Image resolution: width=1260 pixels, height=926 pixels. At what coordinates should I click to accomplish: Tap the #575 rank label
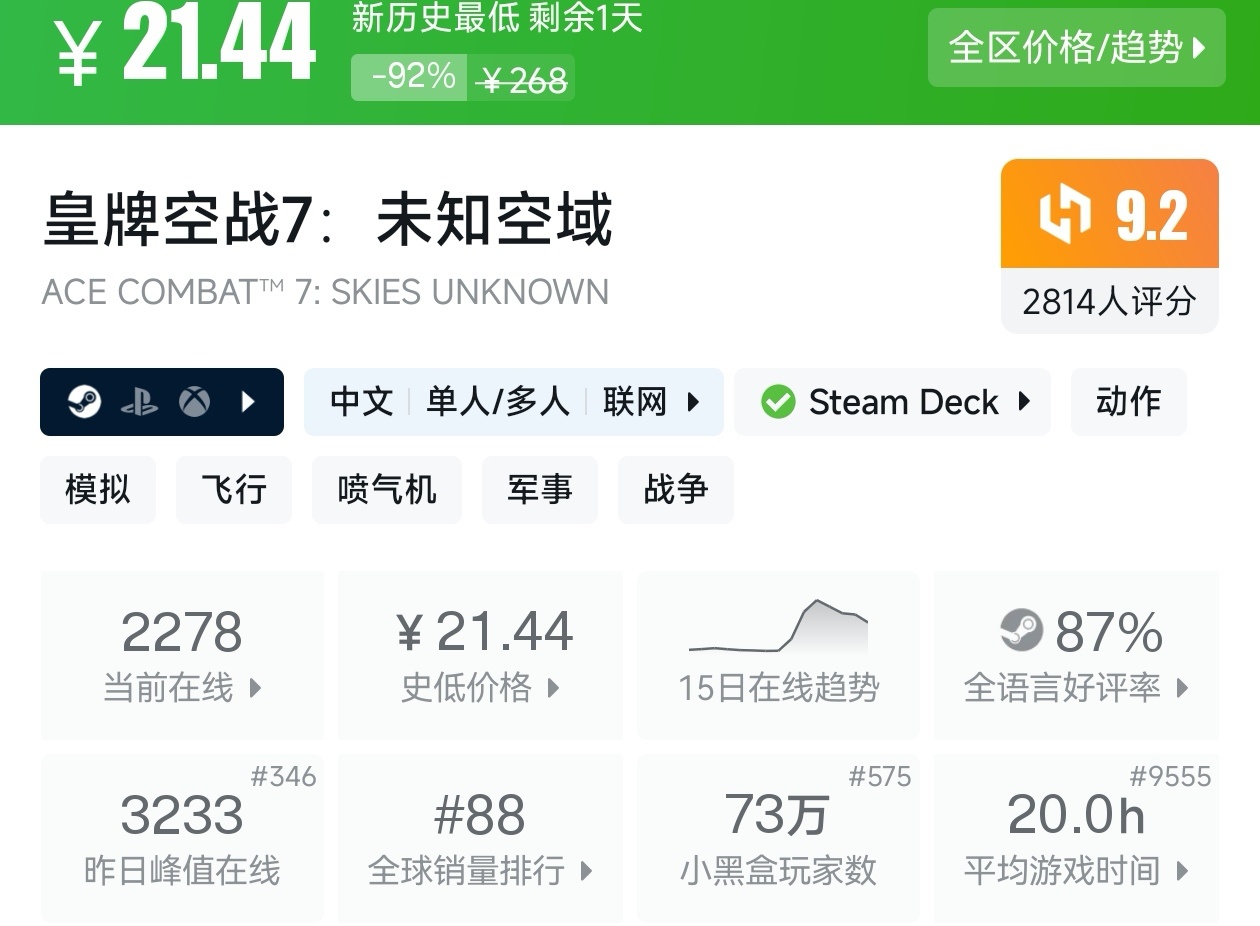tap(880, 777)
